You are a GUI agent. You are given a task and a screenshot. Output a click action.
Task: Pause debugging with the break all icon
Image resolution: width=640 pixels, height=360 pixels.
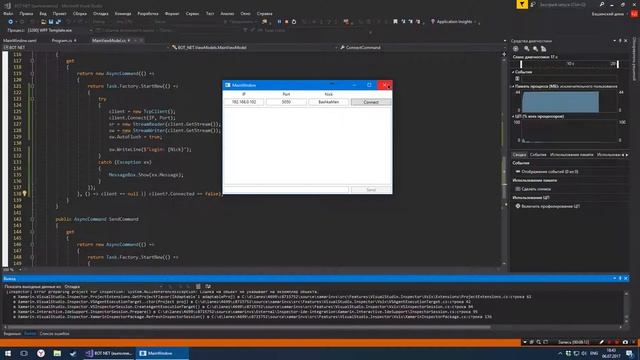(279, 22)
